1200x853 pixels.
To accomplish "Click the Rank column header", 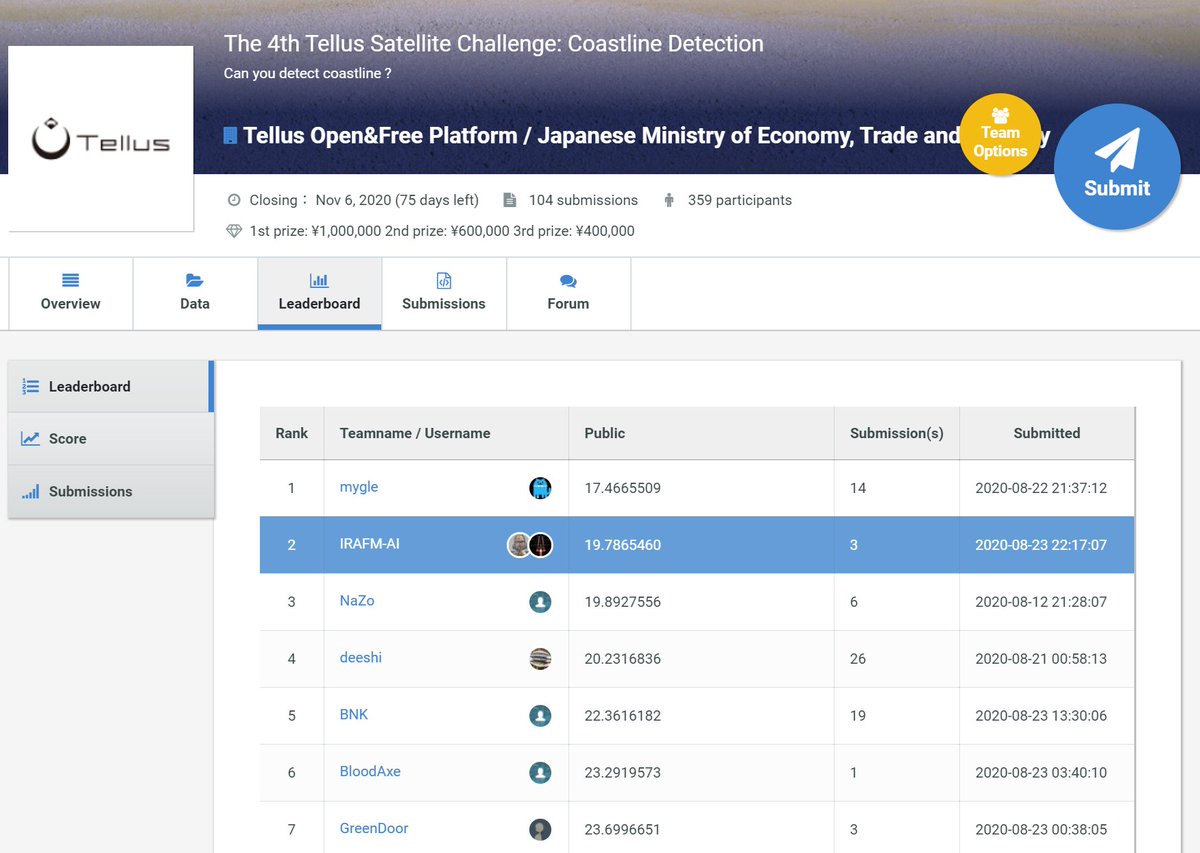I will coord(292,433).
